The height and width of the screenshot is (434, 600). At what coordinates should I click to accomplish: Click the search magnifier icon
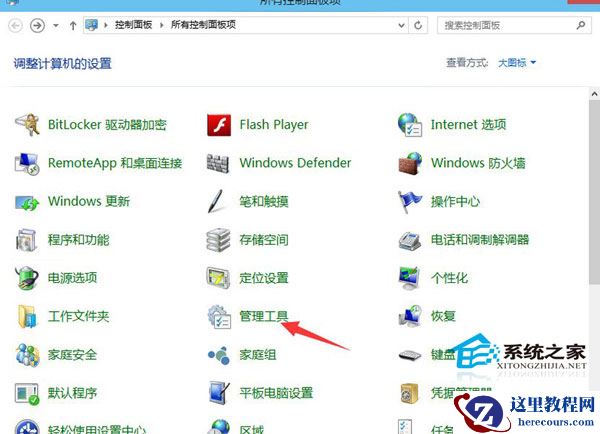(x=580, y=25)
